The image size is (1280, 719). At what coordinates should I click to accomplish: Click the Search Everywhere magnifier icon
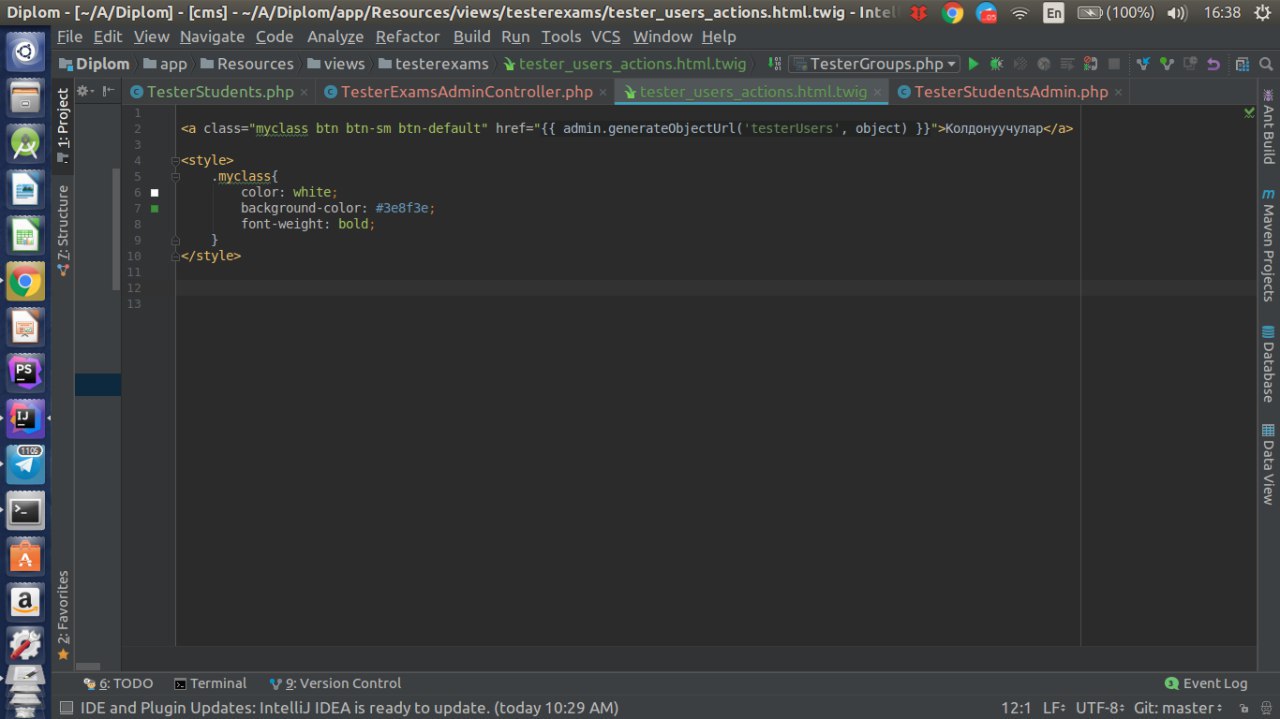click(1265, 64)
